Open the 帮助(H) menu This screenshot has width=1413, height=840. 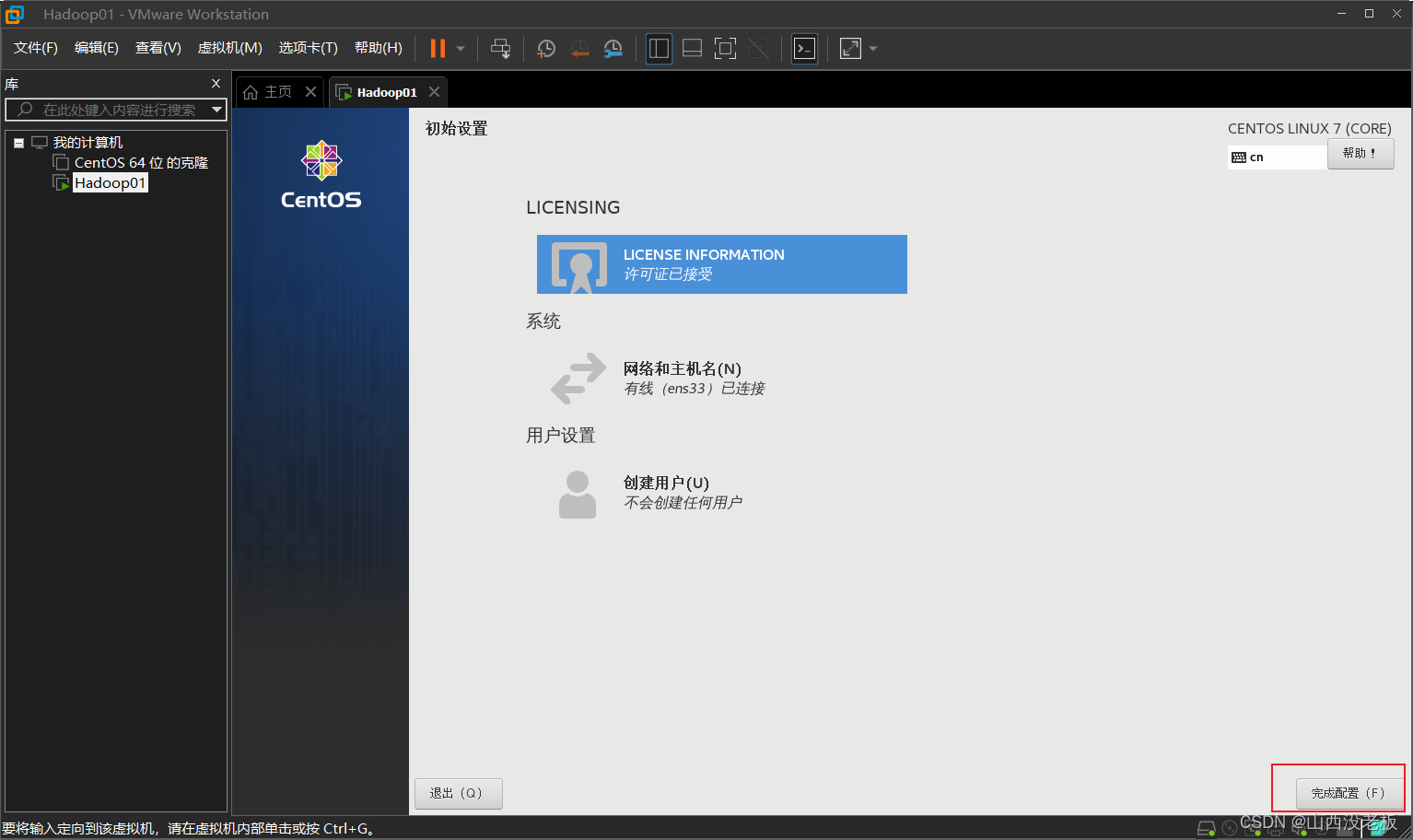pos(379,48)
